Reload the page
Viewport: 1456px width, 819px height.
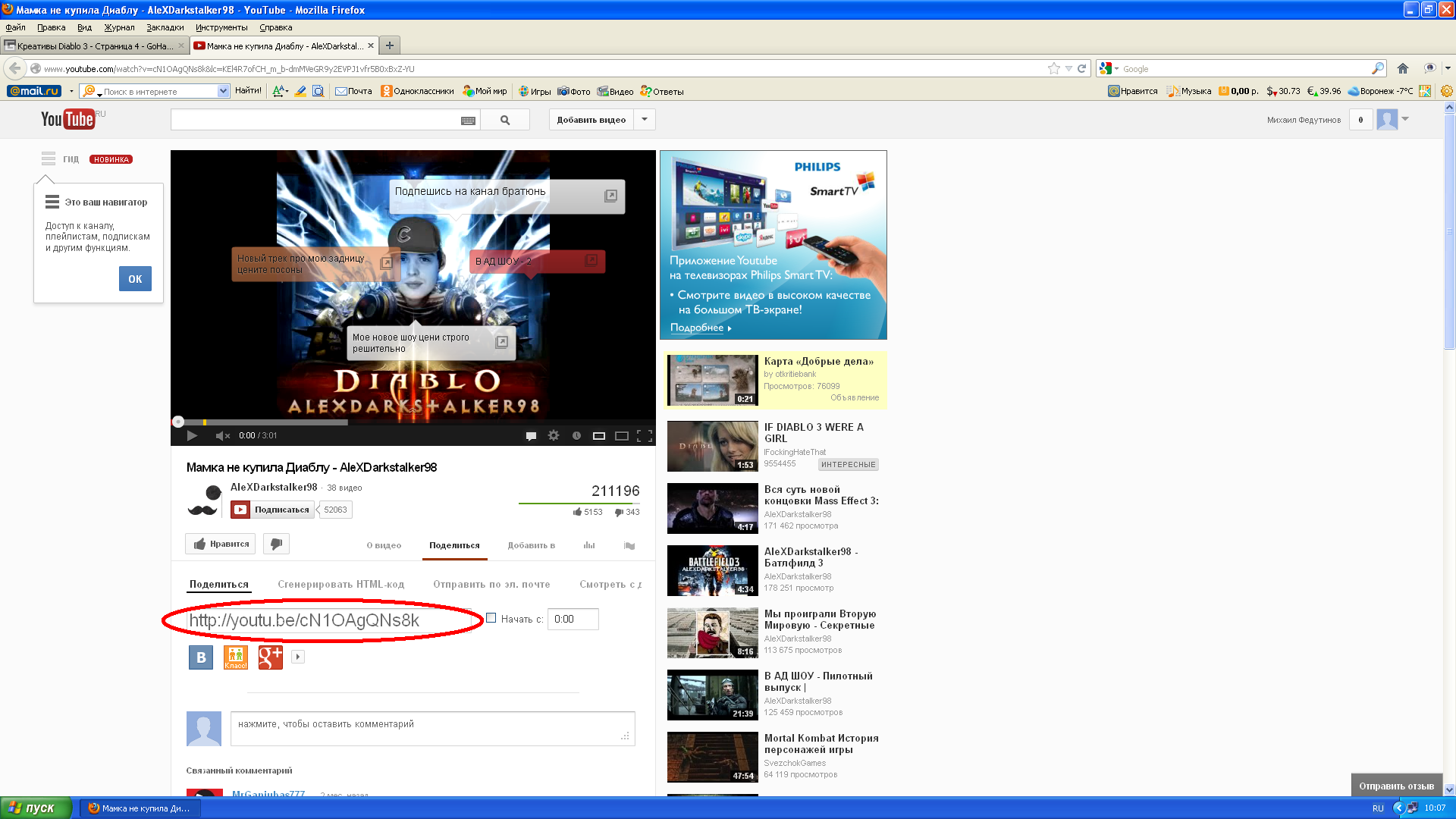pos(1082,68)
